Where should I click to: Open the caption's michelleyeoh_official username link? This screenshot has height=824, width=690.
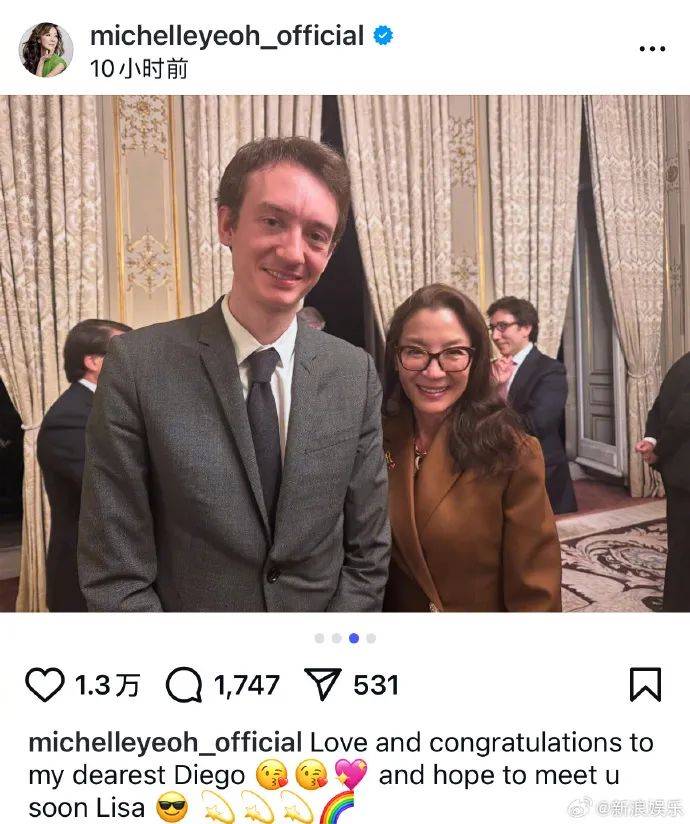click(x=165, y=743)
